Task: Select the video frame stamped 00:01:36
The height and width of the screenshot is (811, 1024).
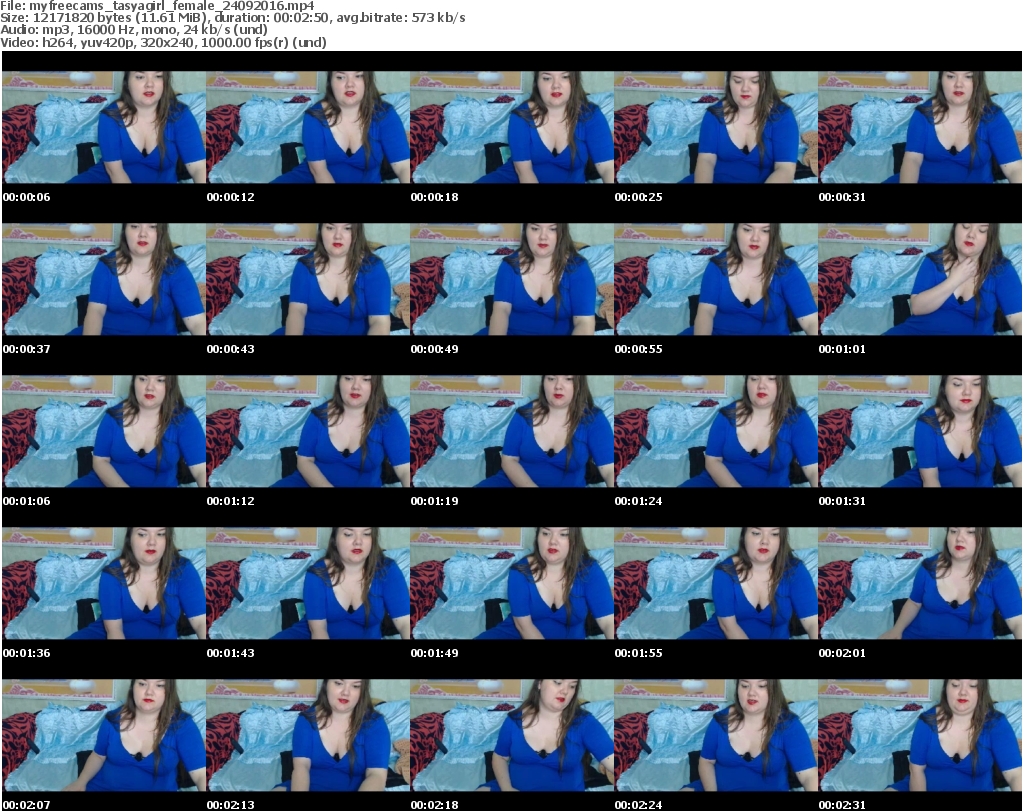Action: point(104,584)
